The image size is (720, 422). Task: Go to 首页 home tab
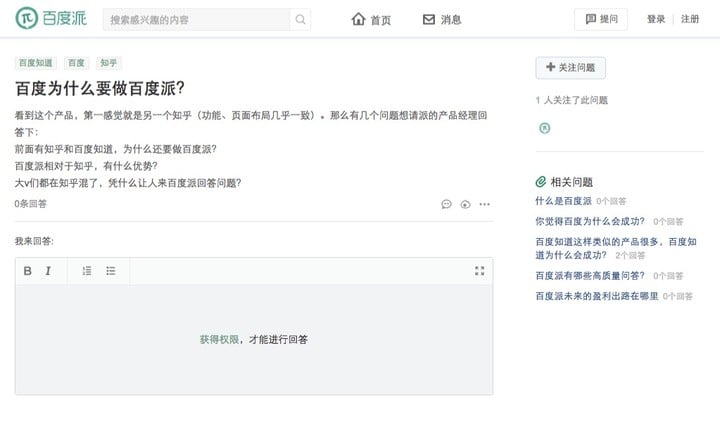pos(371,19)
